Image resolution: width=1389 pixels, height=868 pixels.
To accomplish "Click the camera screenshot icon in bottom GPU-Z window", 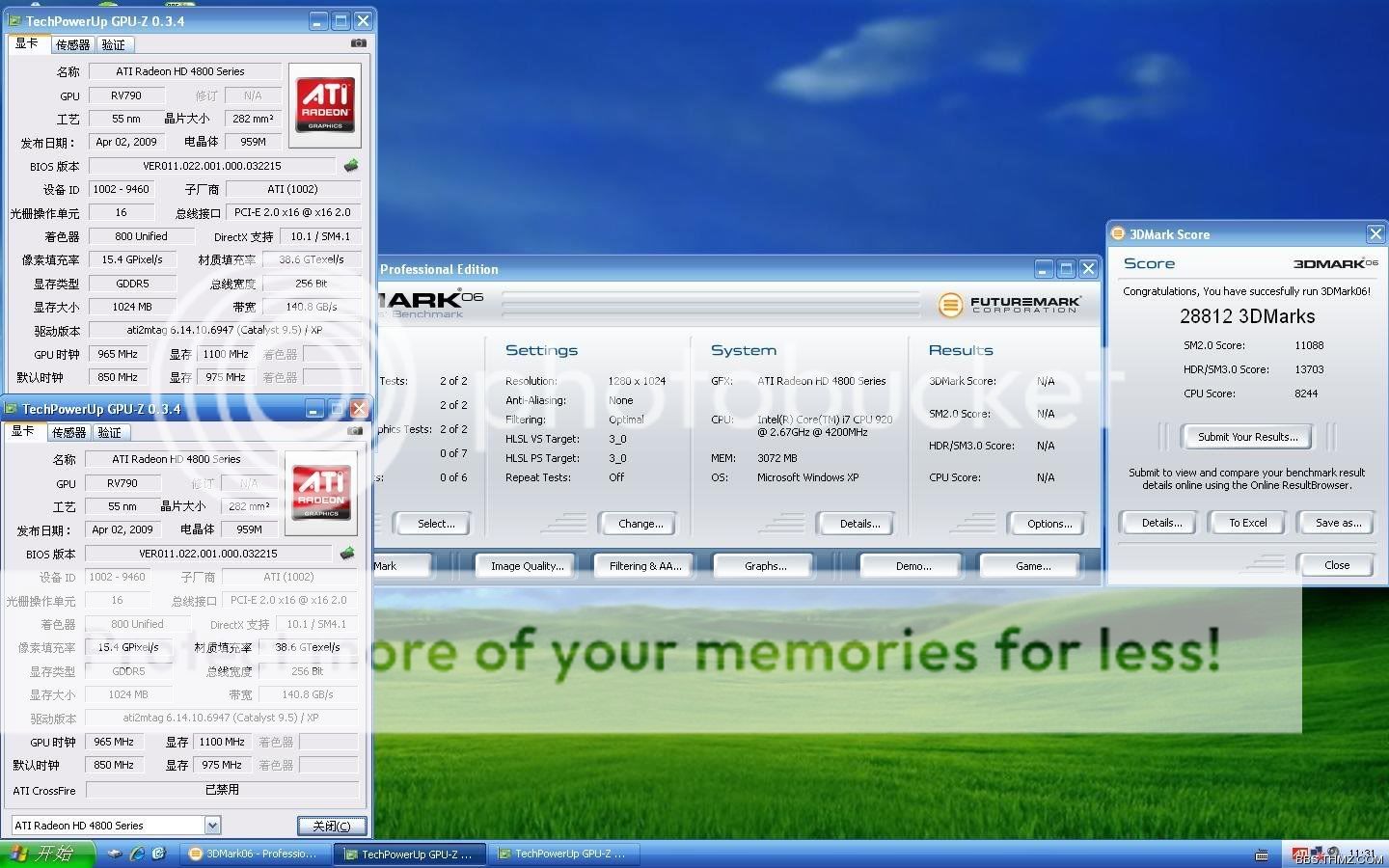I will point(355,431).
